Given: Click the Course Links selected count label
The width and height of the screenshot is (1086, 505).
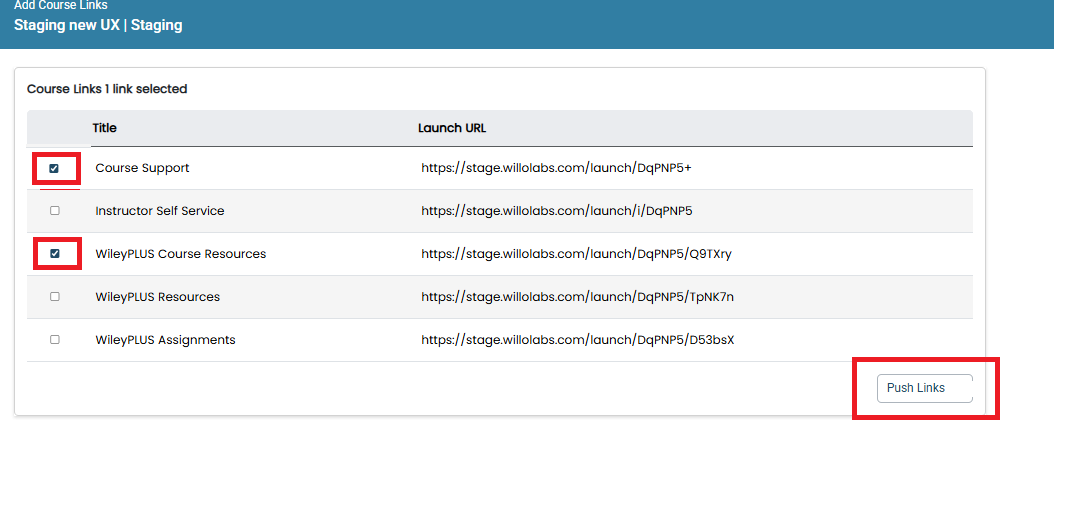Looking at the screenshot, I should pyautogui.click(x=107, y=89).
